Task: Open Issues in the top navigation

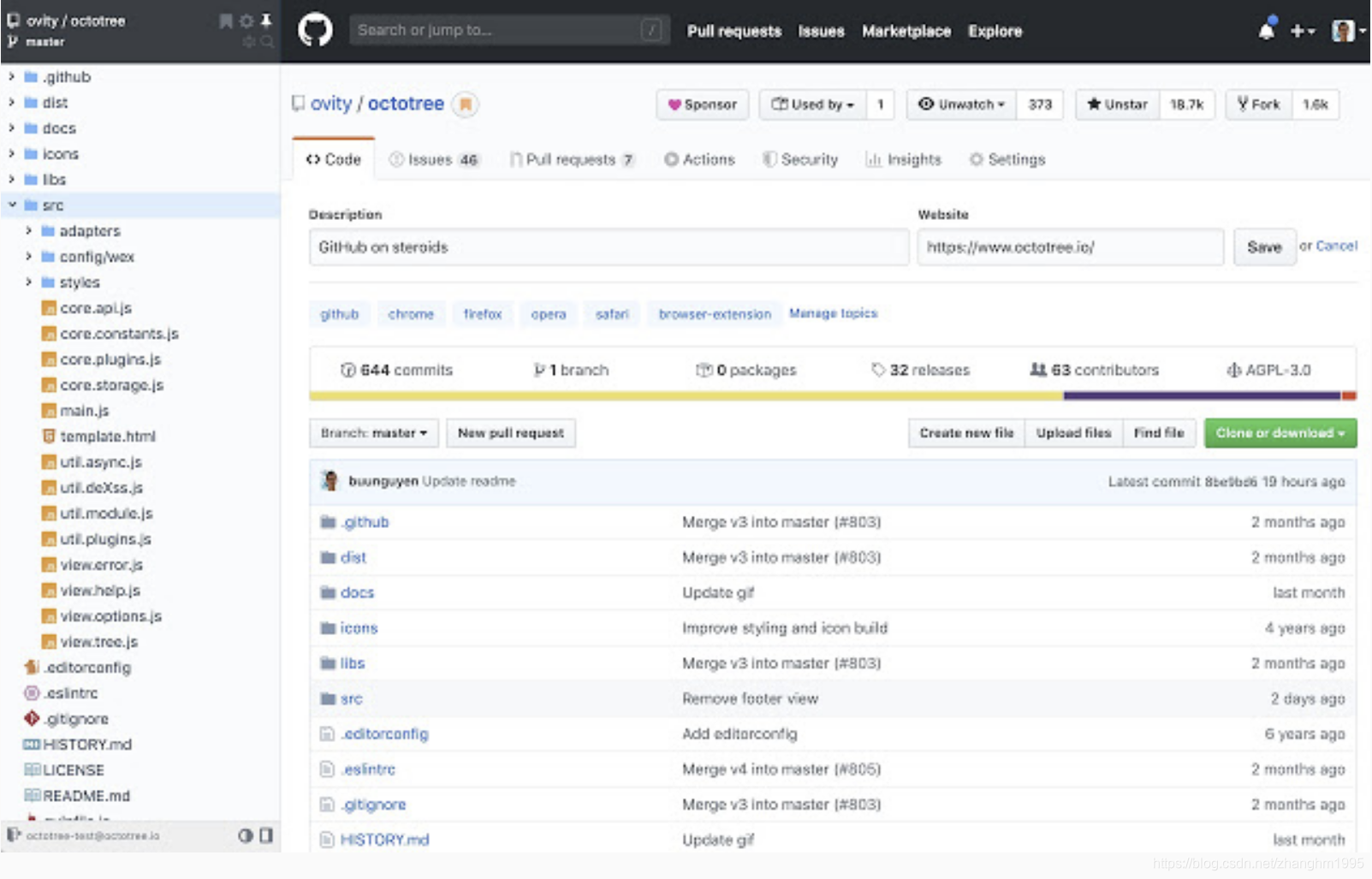Action: 821,31
